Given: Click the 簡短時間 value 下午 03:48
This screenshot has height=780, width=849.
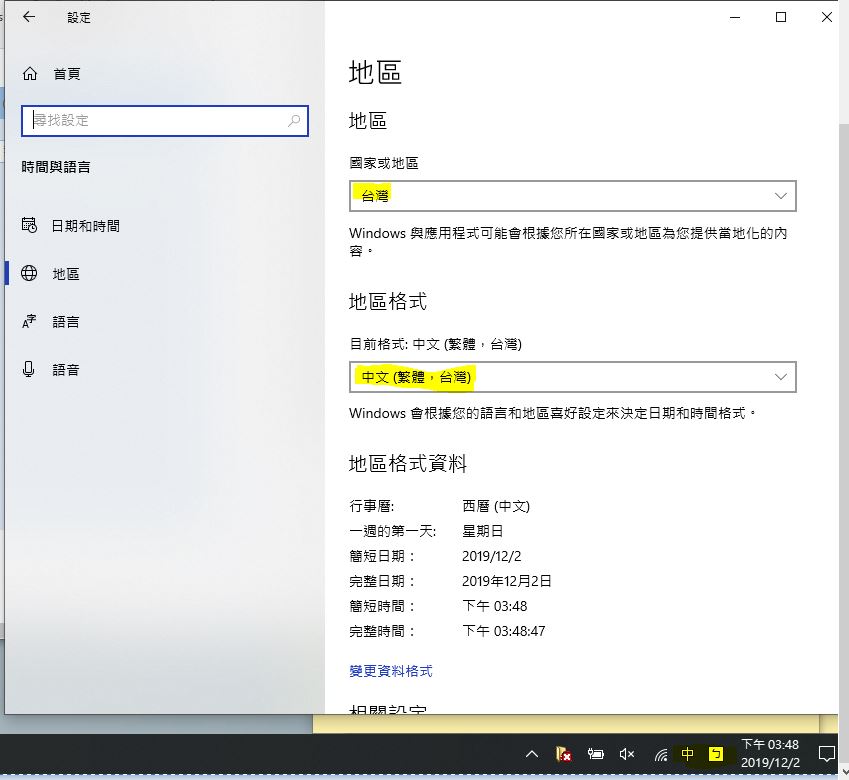Looking at the screenshot, I should 494,606.
